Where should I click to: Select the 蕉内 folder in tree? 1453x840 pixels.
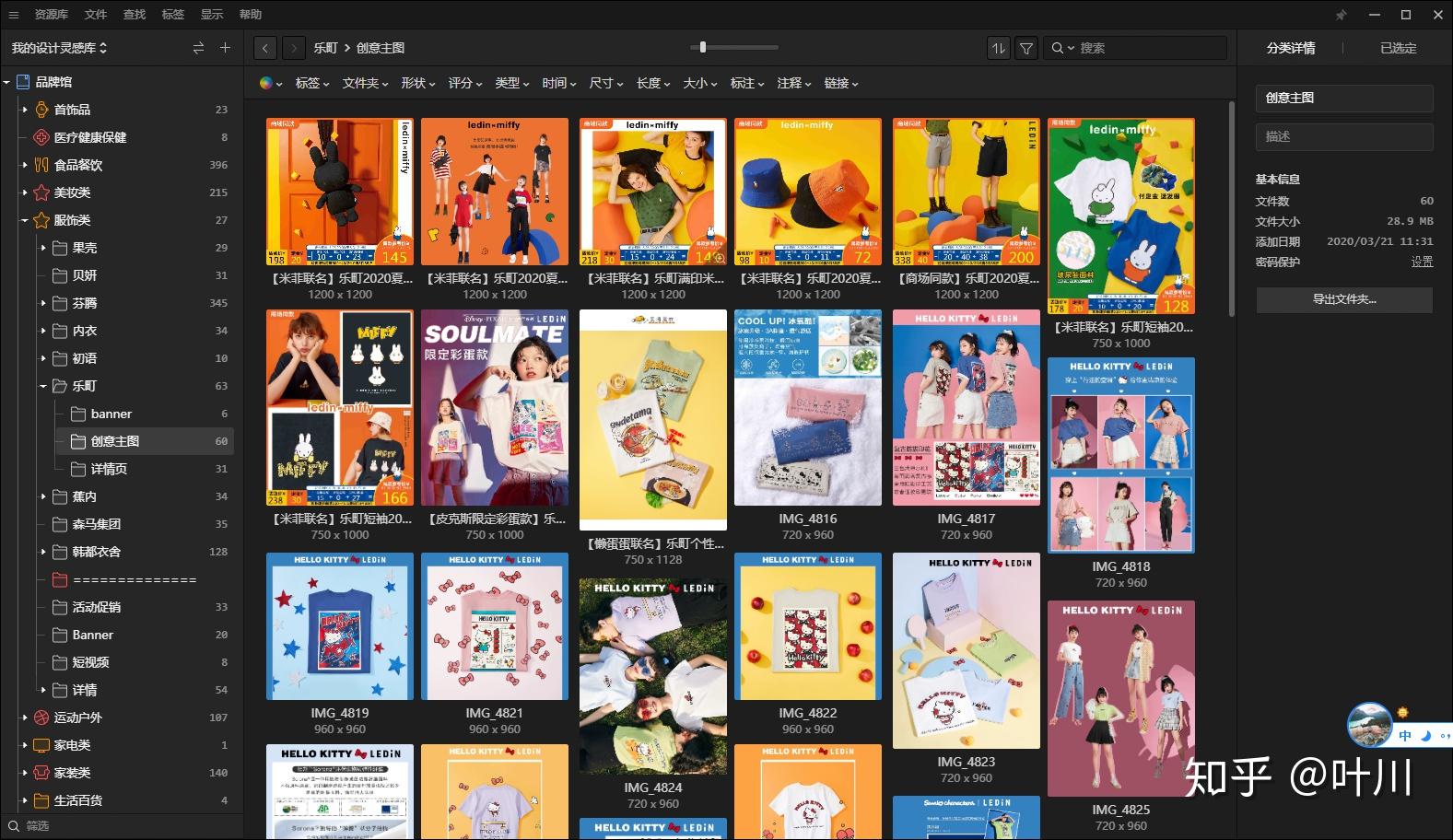click(x=84, y=496)
